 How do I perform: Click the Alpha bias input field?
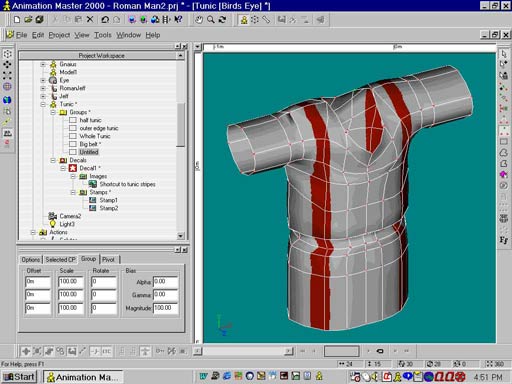(x=166, y=282)
